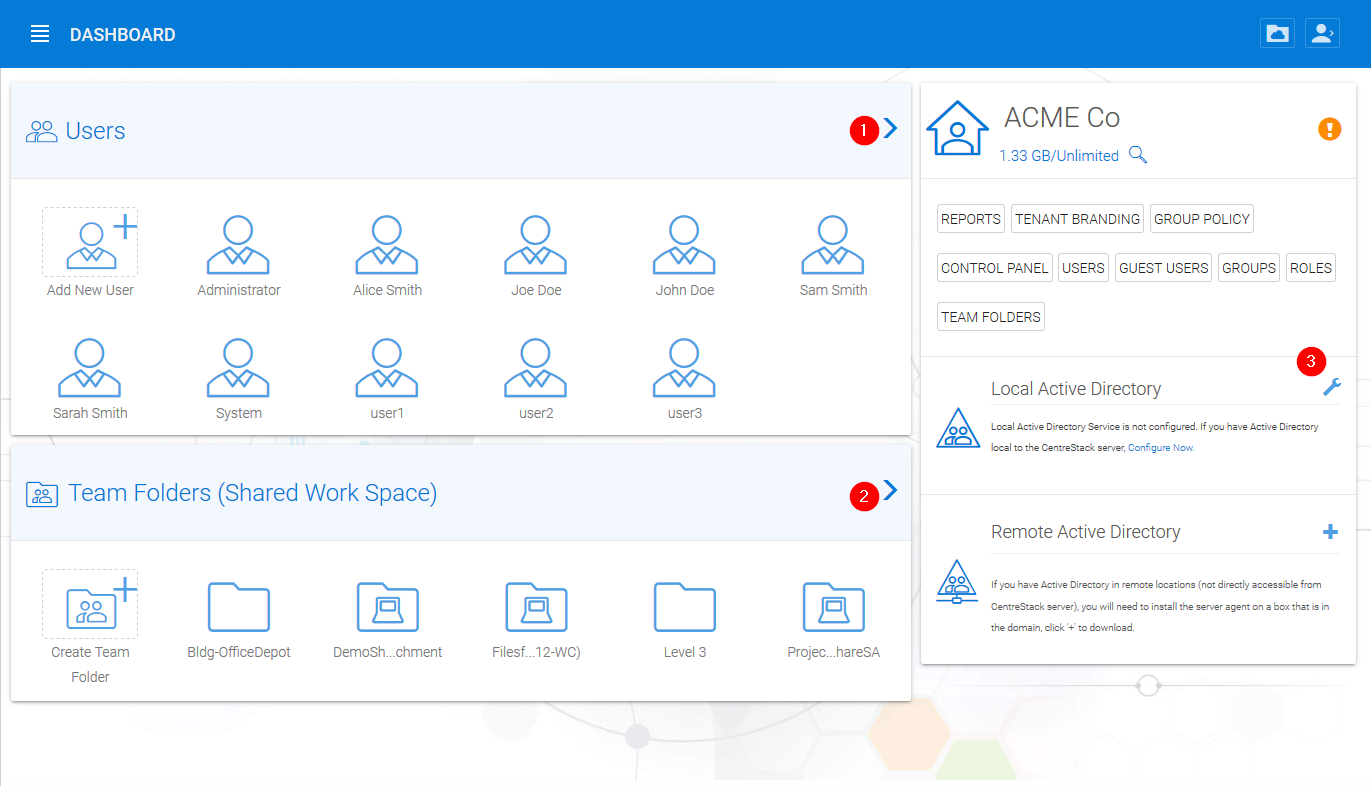Image resolution: width=1371 pixels, height=786 pixels.
Task: Open the file manager icon in top bar
Action: pos(1277,33)
